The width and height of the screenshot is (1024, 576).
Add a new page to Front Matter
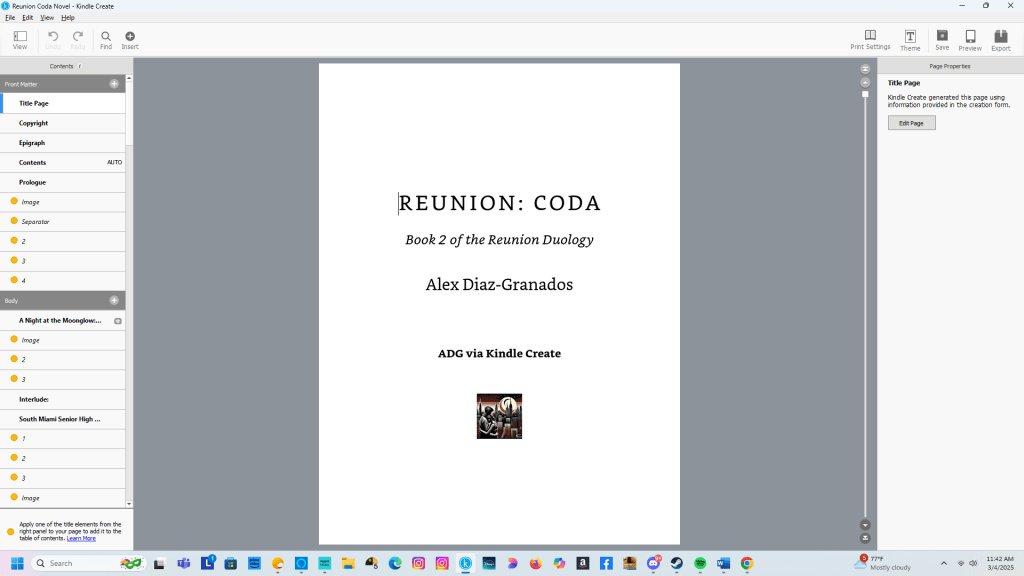coord(115,84)
